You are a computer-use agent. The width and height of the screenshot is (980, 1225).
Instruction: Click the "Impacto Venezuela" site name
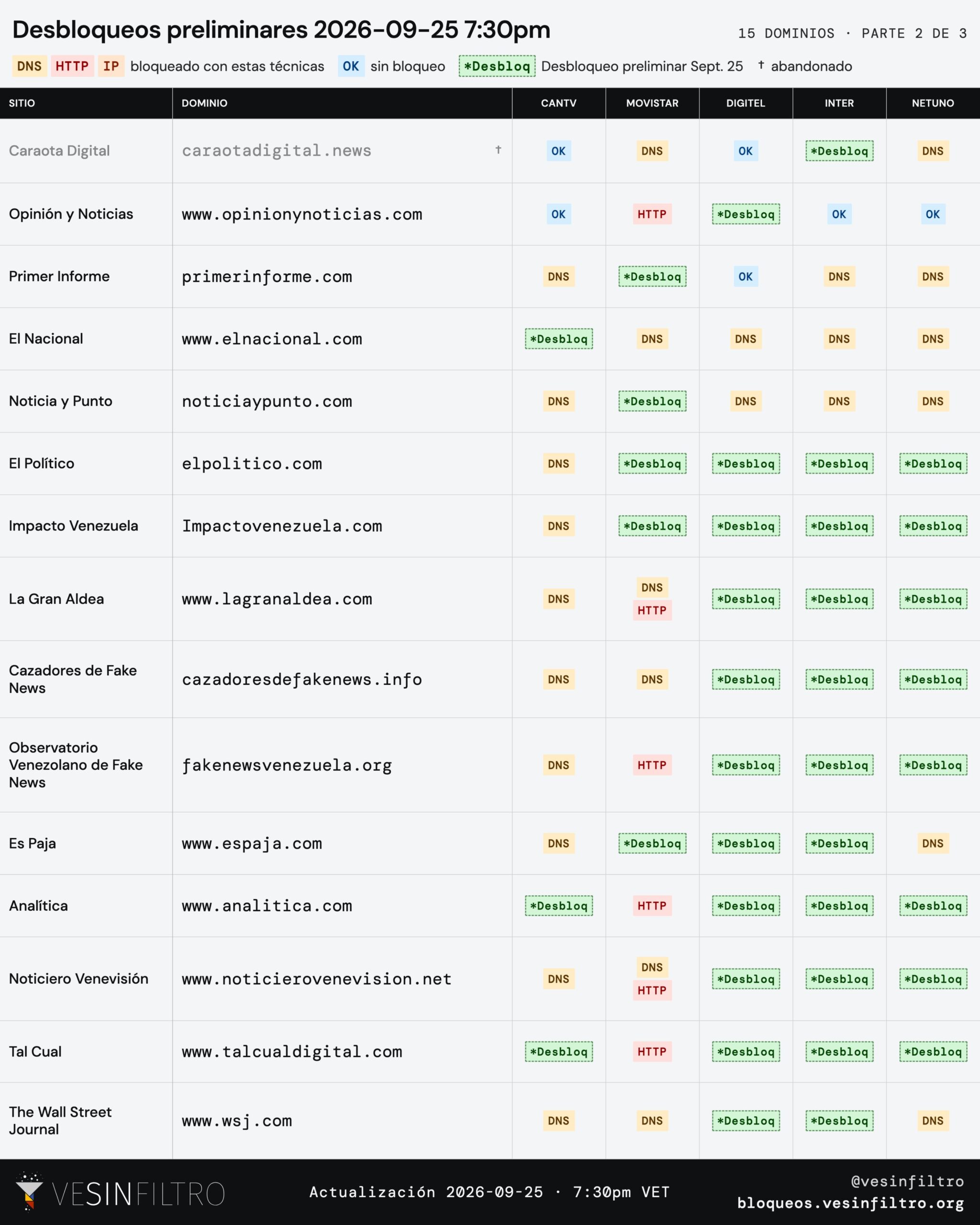click(73, 525)
